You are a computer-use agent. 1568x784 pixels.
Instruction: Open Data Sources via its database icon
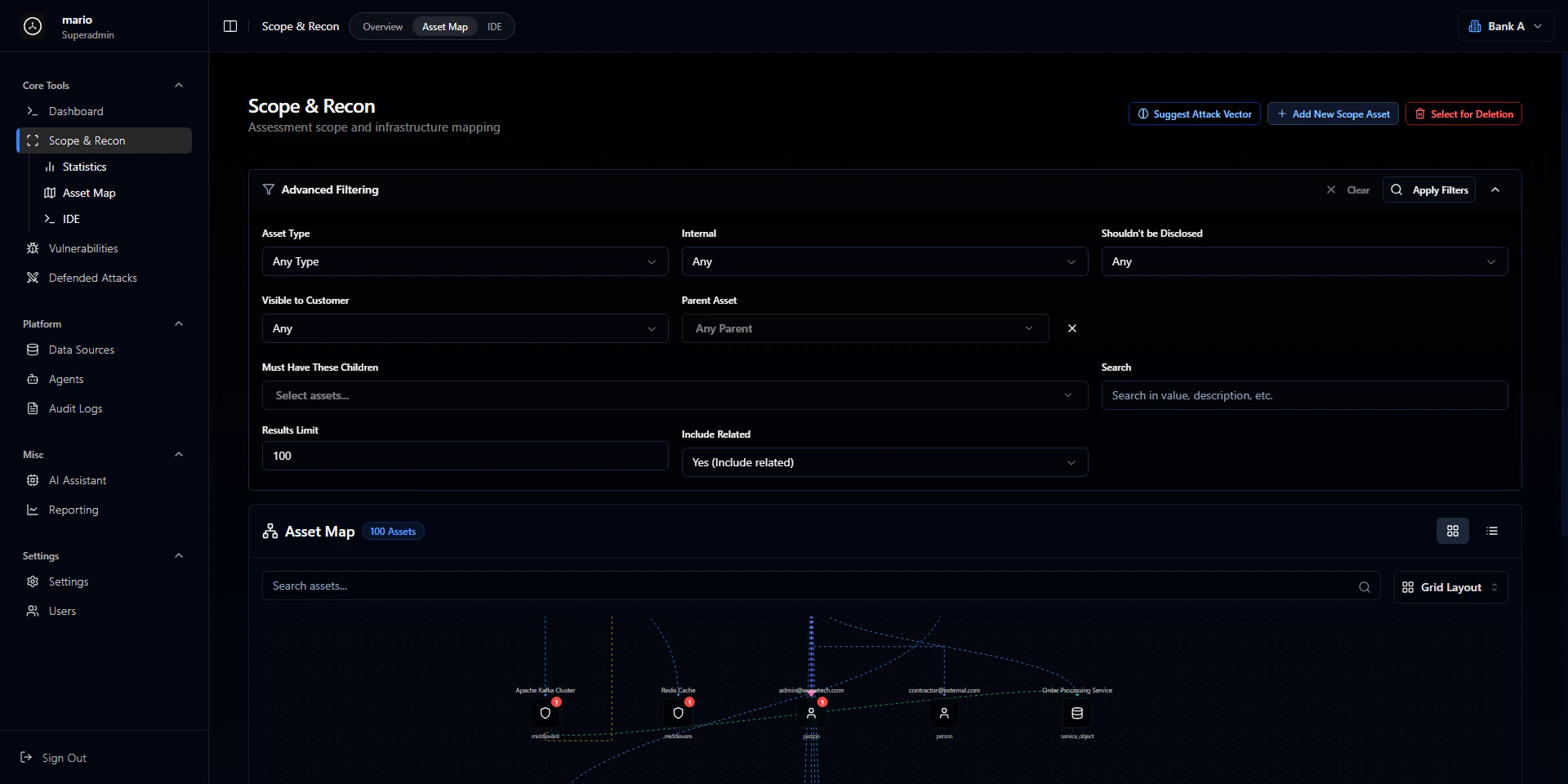[33, 350]
